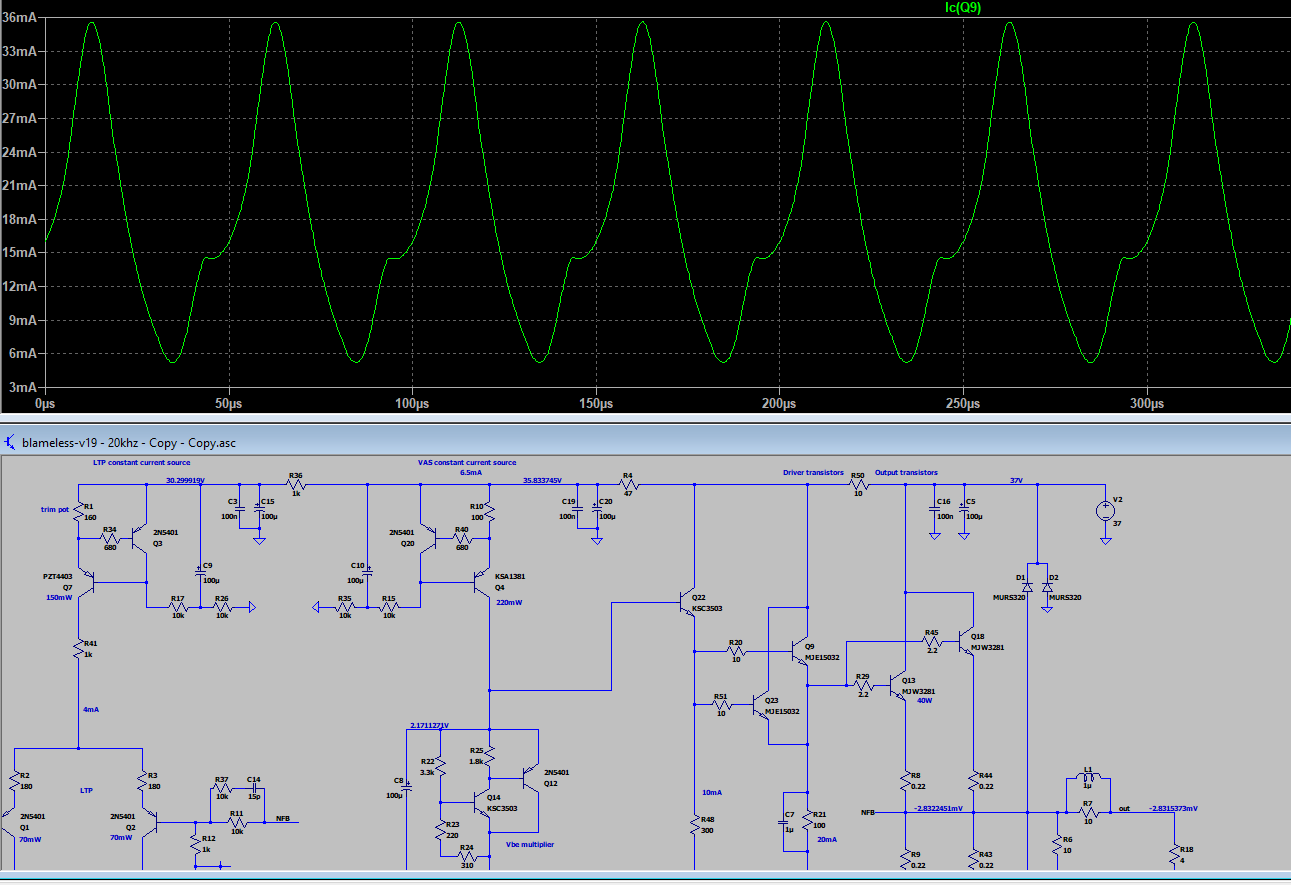The height and width of the screenshot is (885, 1291).
Task: Select capacitor C16 100n symbol
Action: tap(933, 509)
